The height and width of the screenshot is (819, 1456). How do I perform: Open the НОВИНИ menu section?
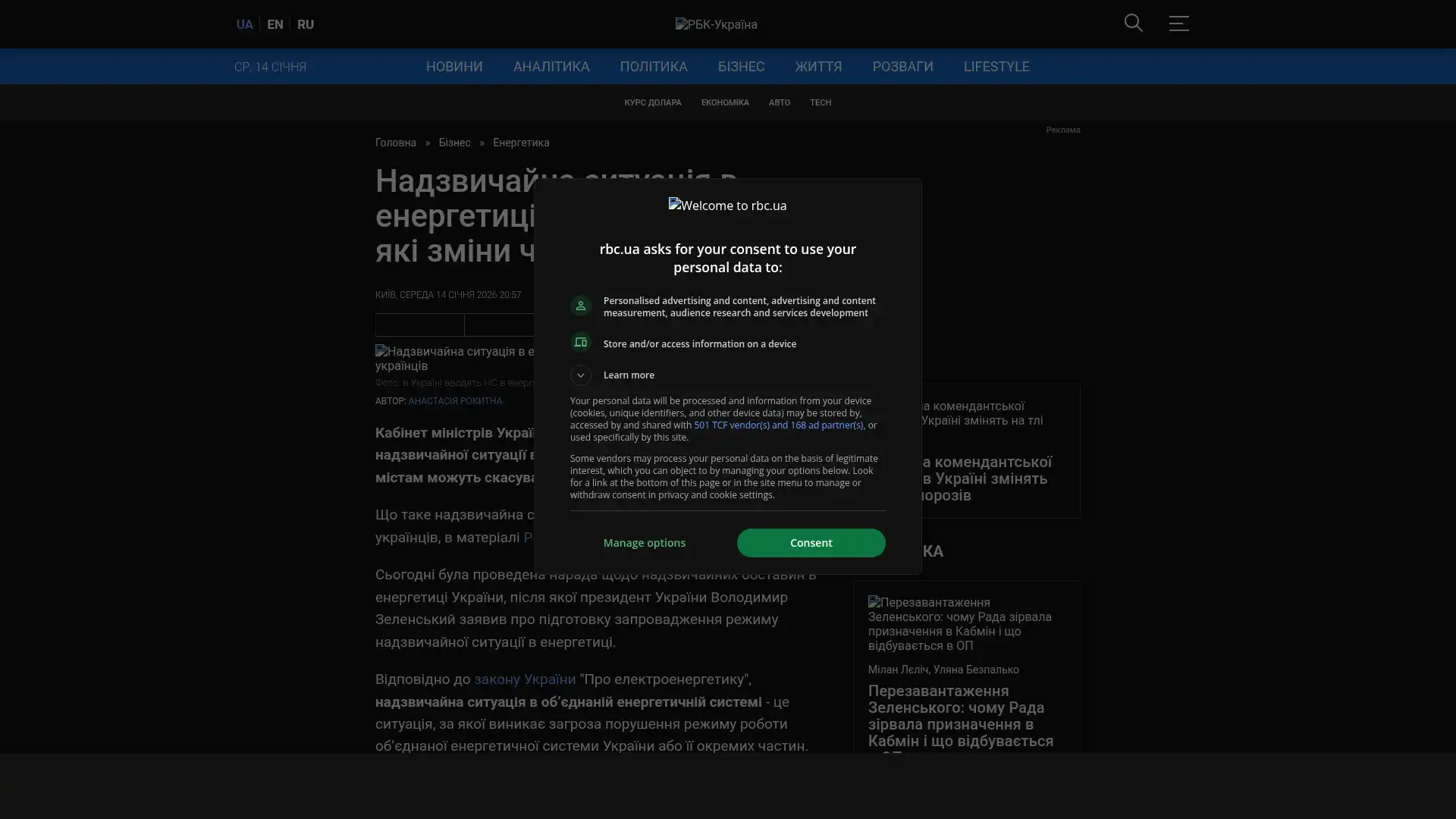pyautogui.click(x=453, y=67)
